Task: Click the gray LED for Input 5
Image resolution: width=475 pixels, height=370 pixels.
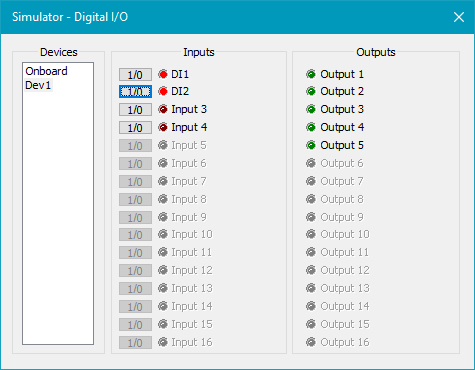Action: pyautogui.click(x=163, y=145)
